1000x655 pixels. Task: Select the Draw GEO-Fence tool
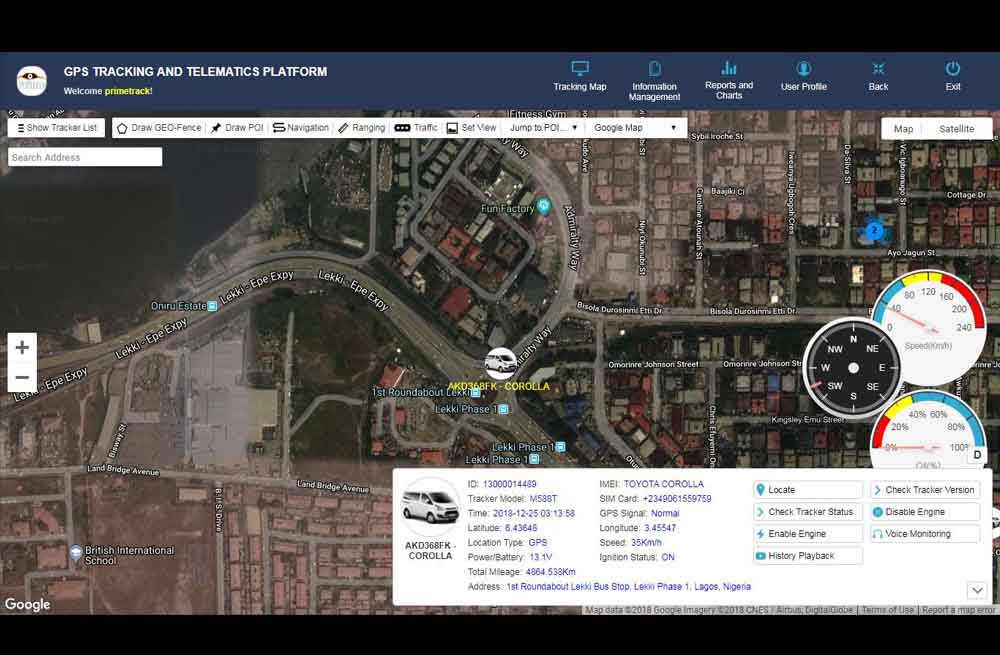point(159,128)
